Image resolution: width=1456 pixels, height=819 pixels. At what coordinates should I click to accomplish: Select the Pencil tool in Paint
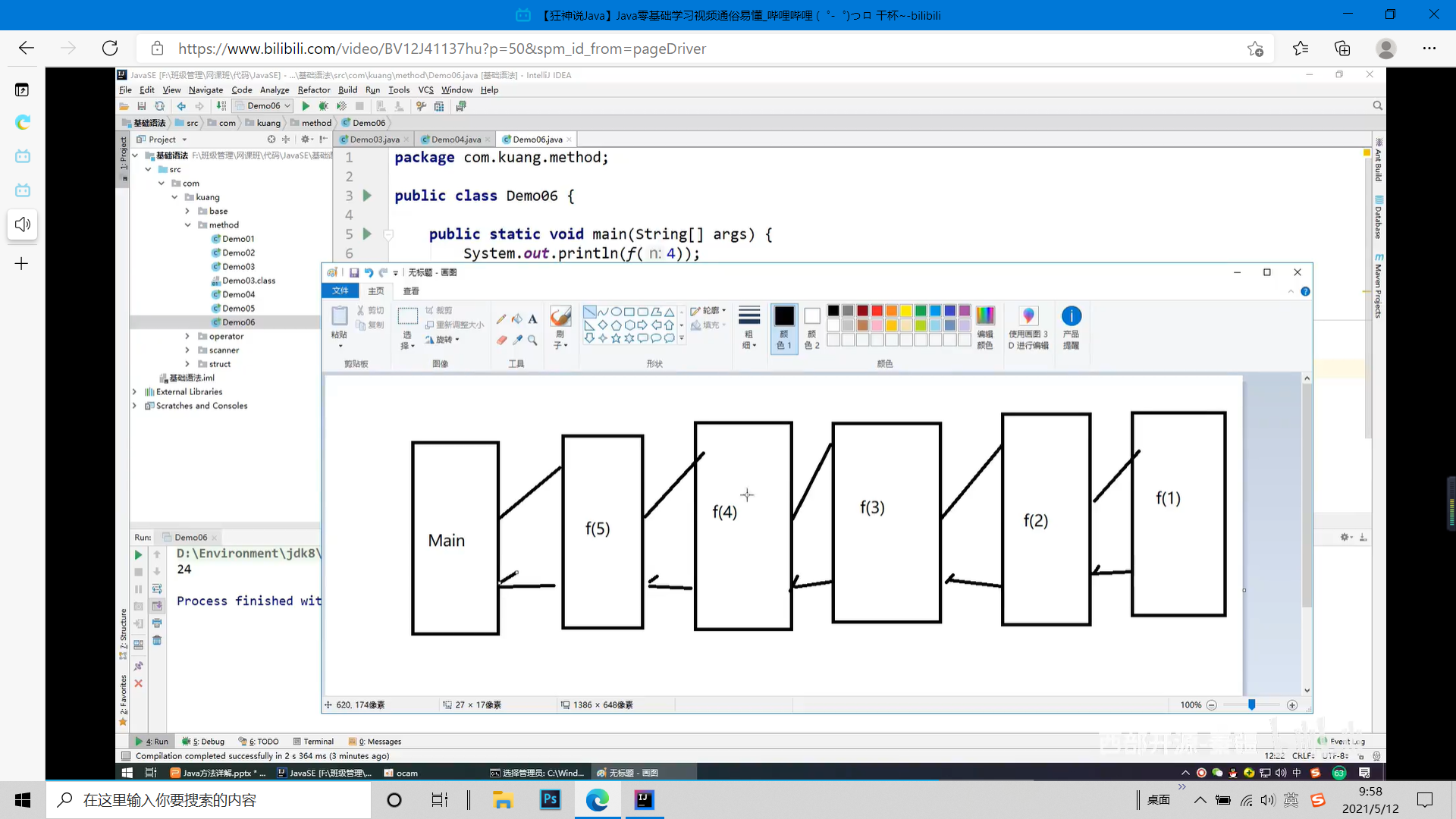pos(501,319)
